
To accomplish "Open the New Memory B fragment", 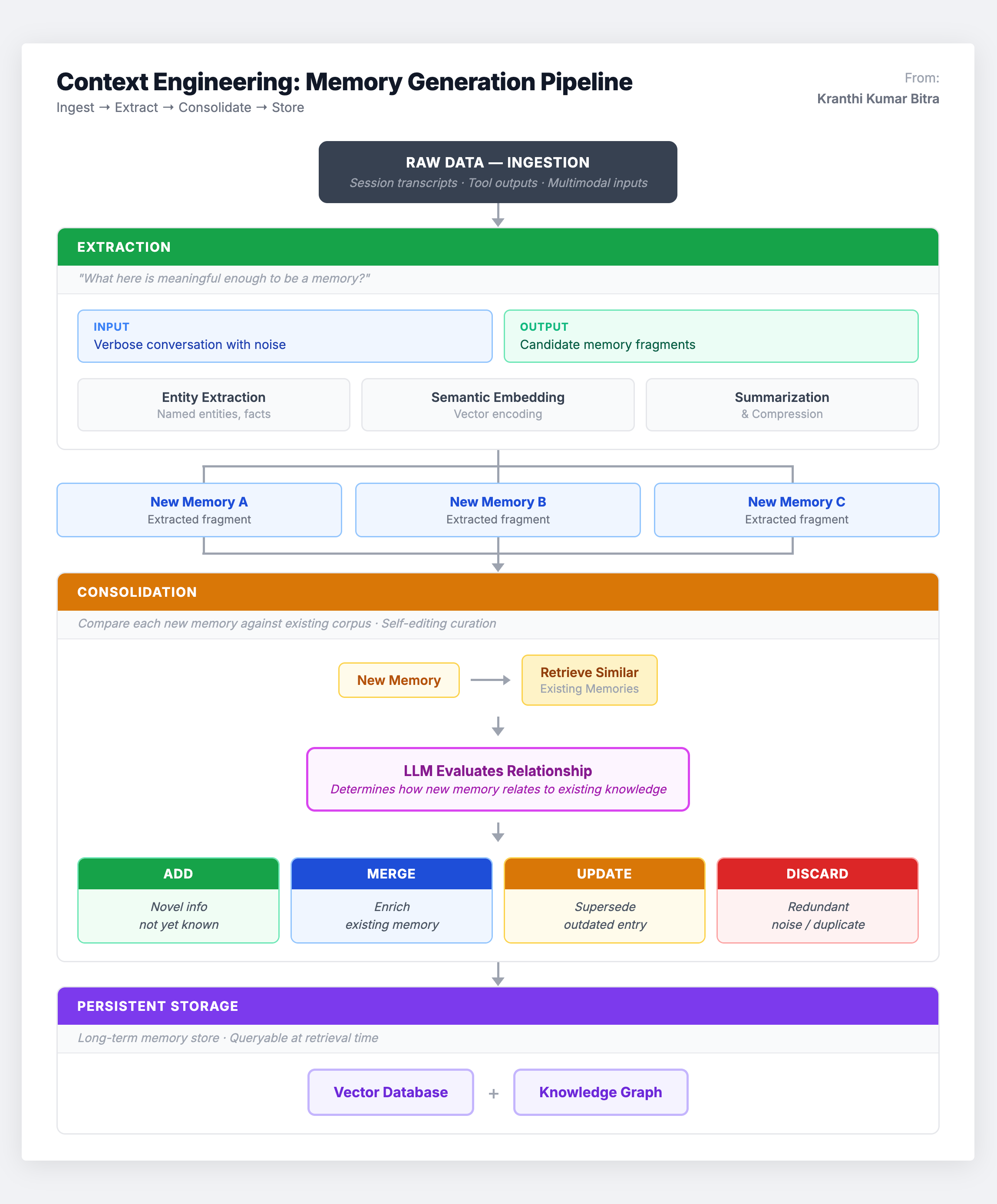I will click(497, 510).
